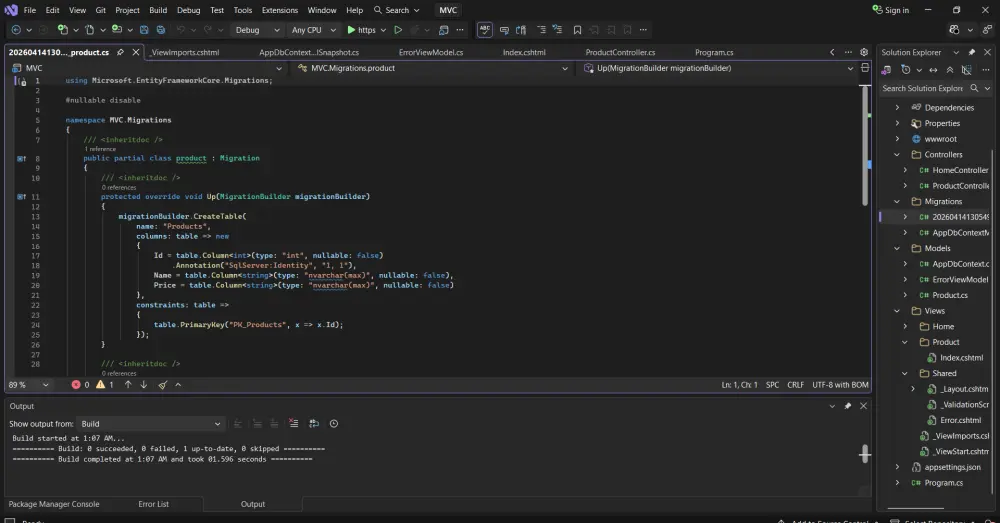
Task: Toggle timestamps clock icon in Output
Action: click(x=334, y=424)
